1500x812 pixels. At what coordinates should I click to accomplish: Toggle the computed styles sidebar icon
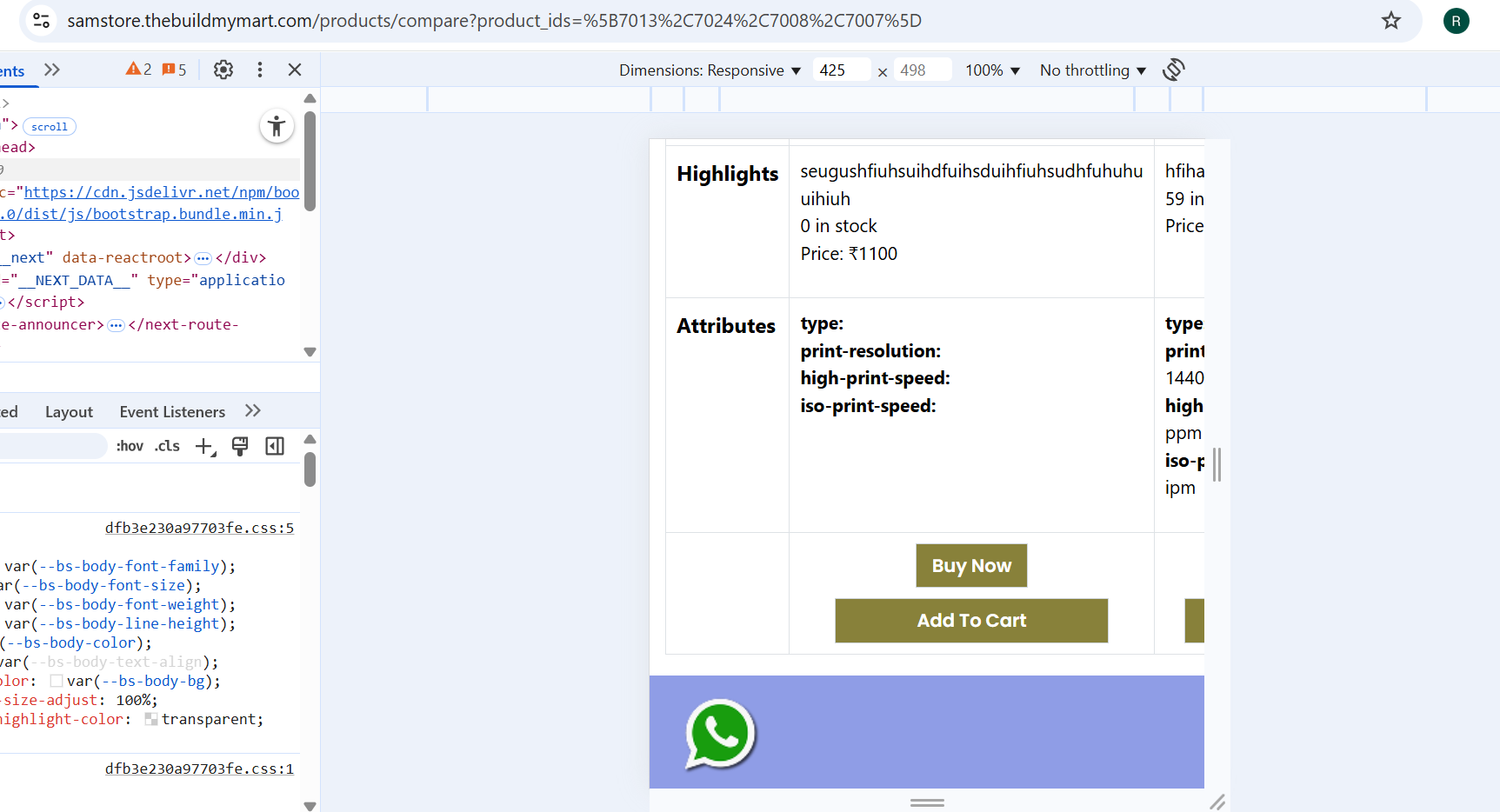(275, 446)
